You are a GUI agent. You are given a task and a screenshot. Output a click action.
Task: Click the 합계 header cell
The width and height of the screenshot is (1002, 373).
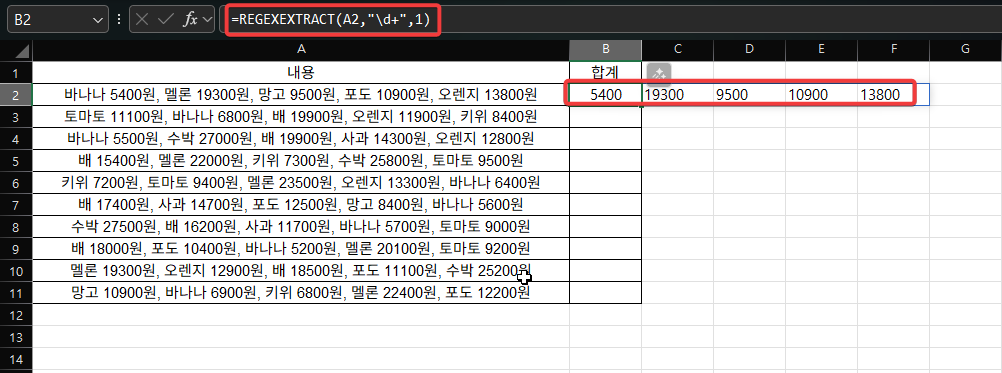point(606,72)
